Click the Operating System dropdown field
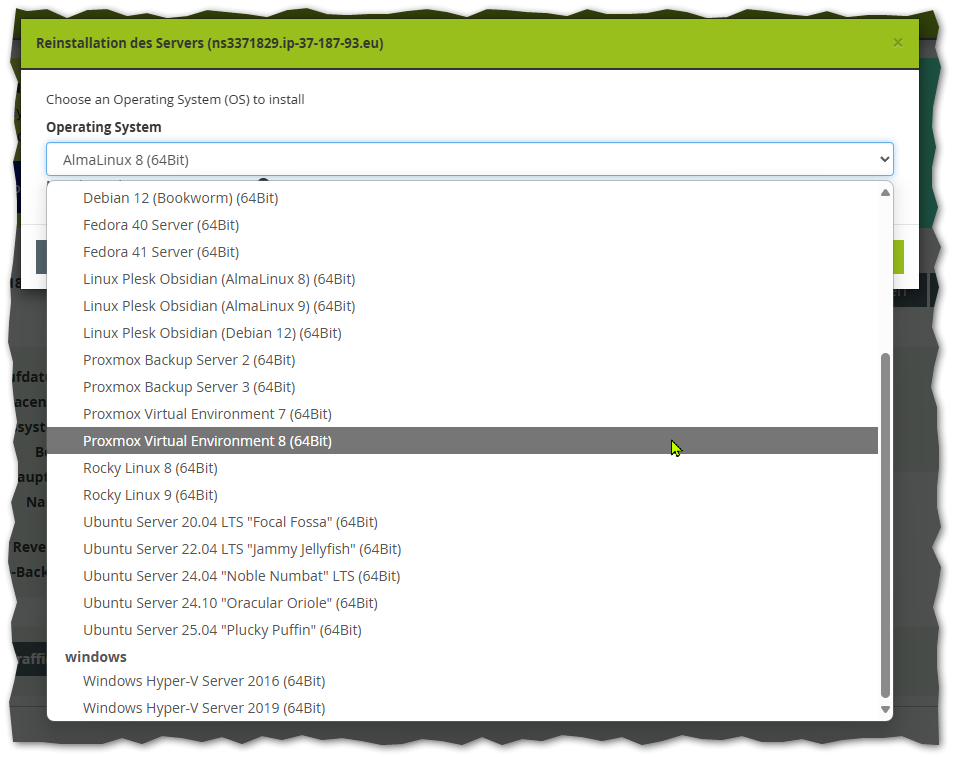The width and height of the screenshot is (953, 757). 469,160
